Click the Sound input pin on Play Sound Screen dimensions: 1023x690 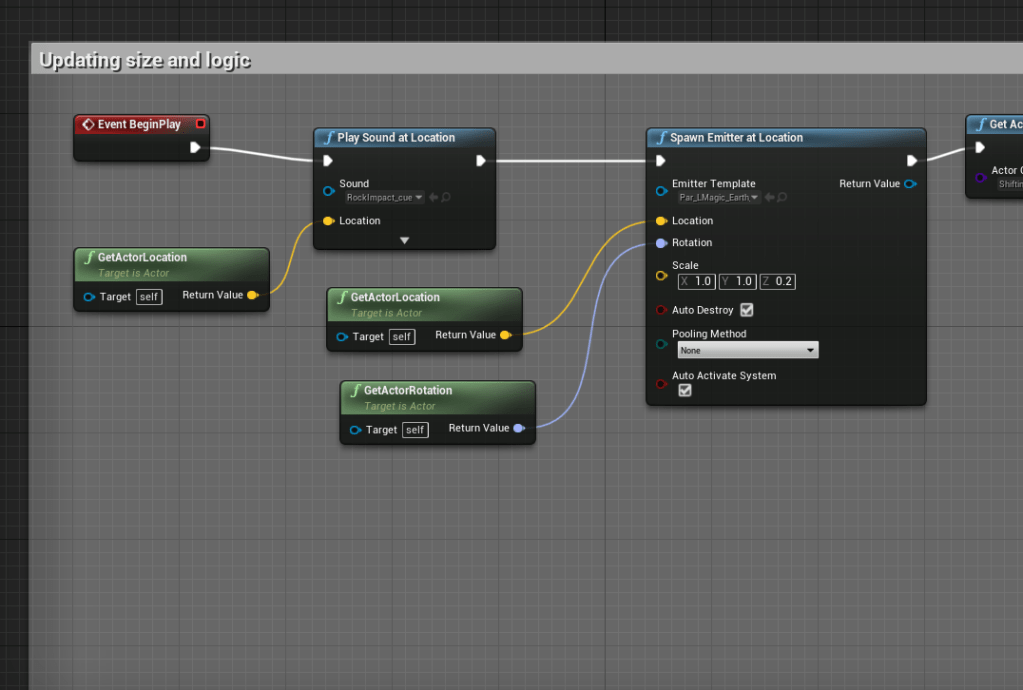[328, 191]
